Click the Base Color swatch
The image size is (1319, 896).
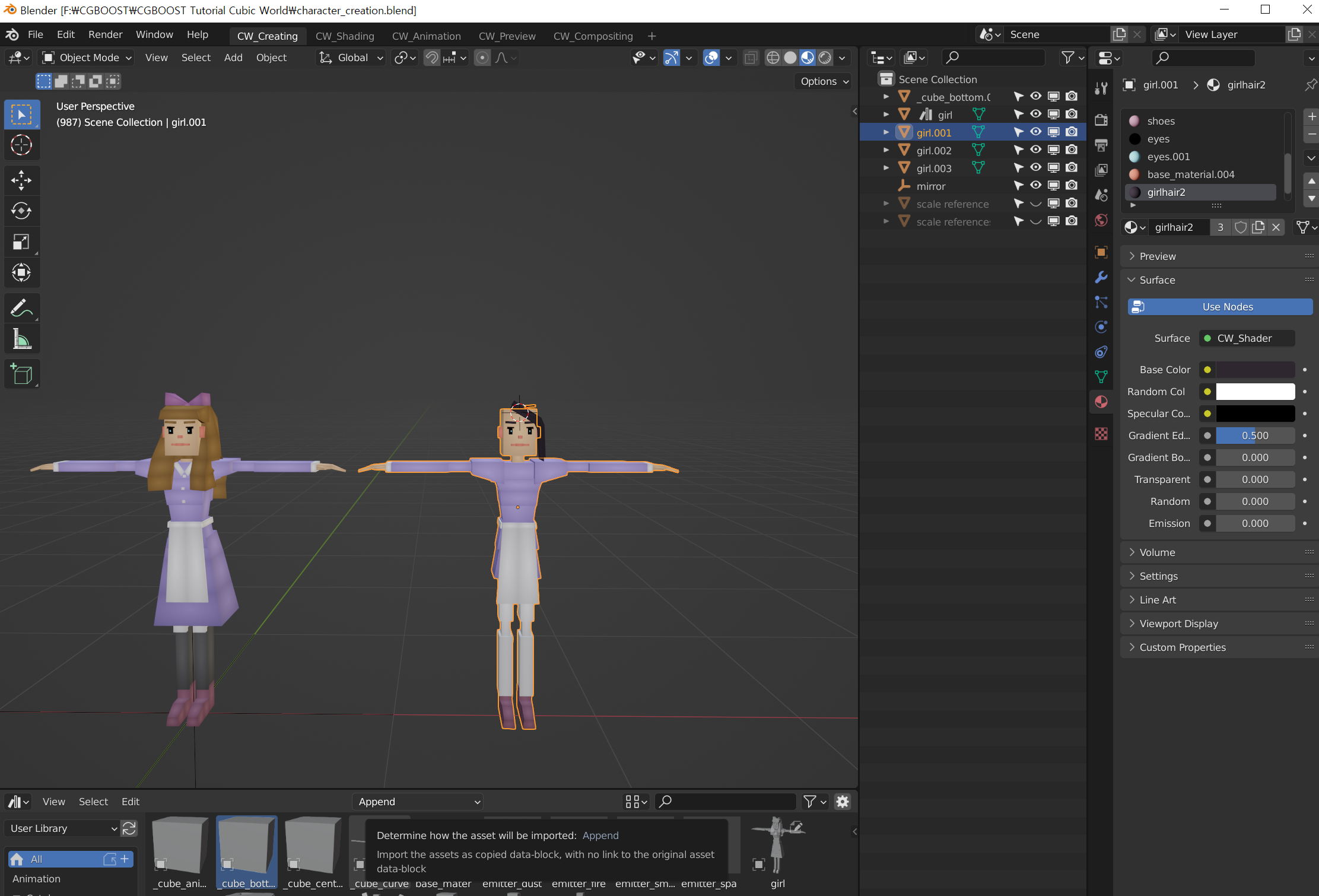[x=1255, y=370]
